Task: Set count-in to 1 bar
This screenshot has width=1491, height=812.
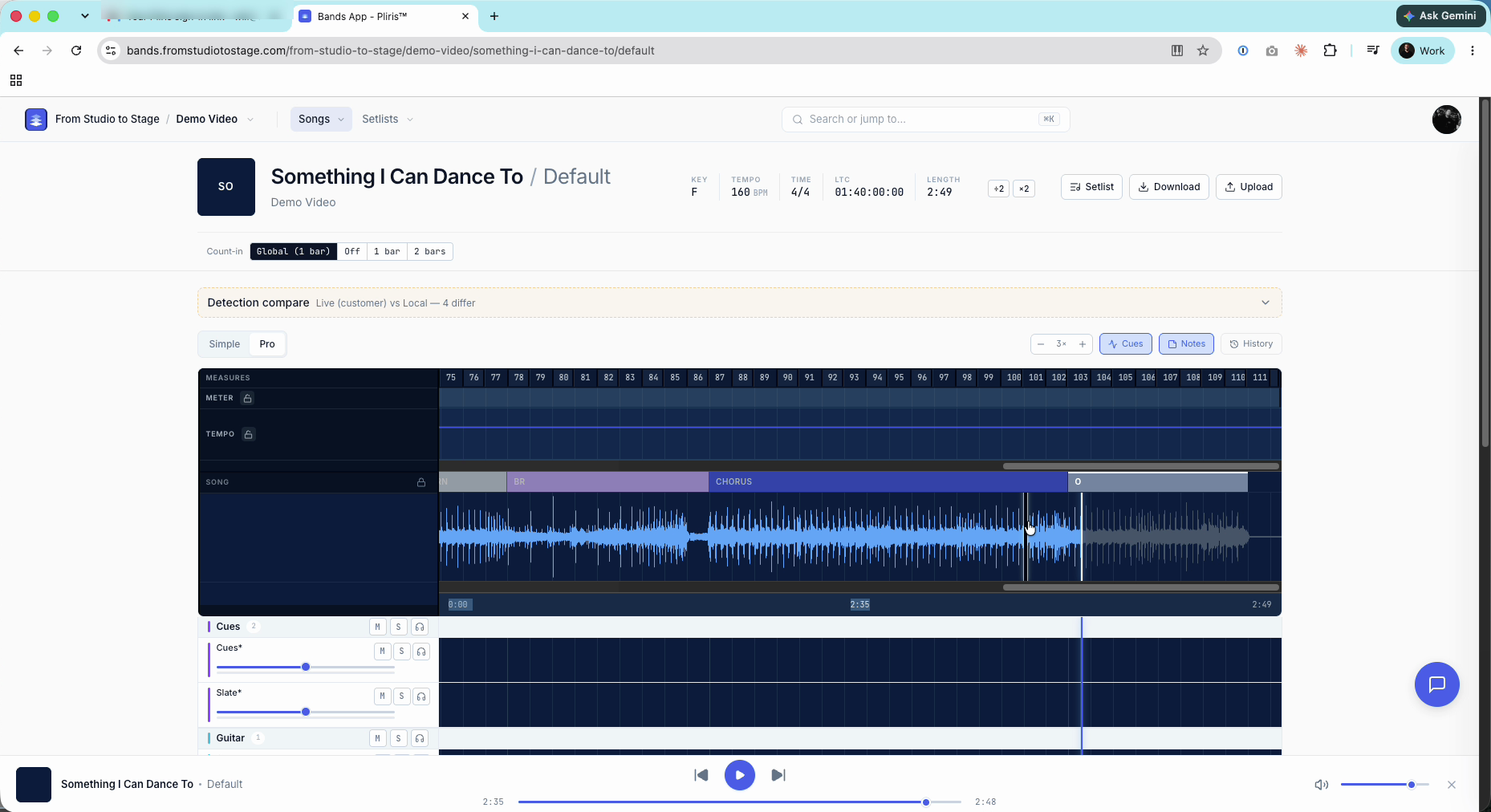Action: pyautogui.click(x=387, y=252)
